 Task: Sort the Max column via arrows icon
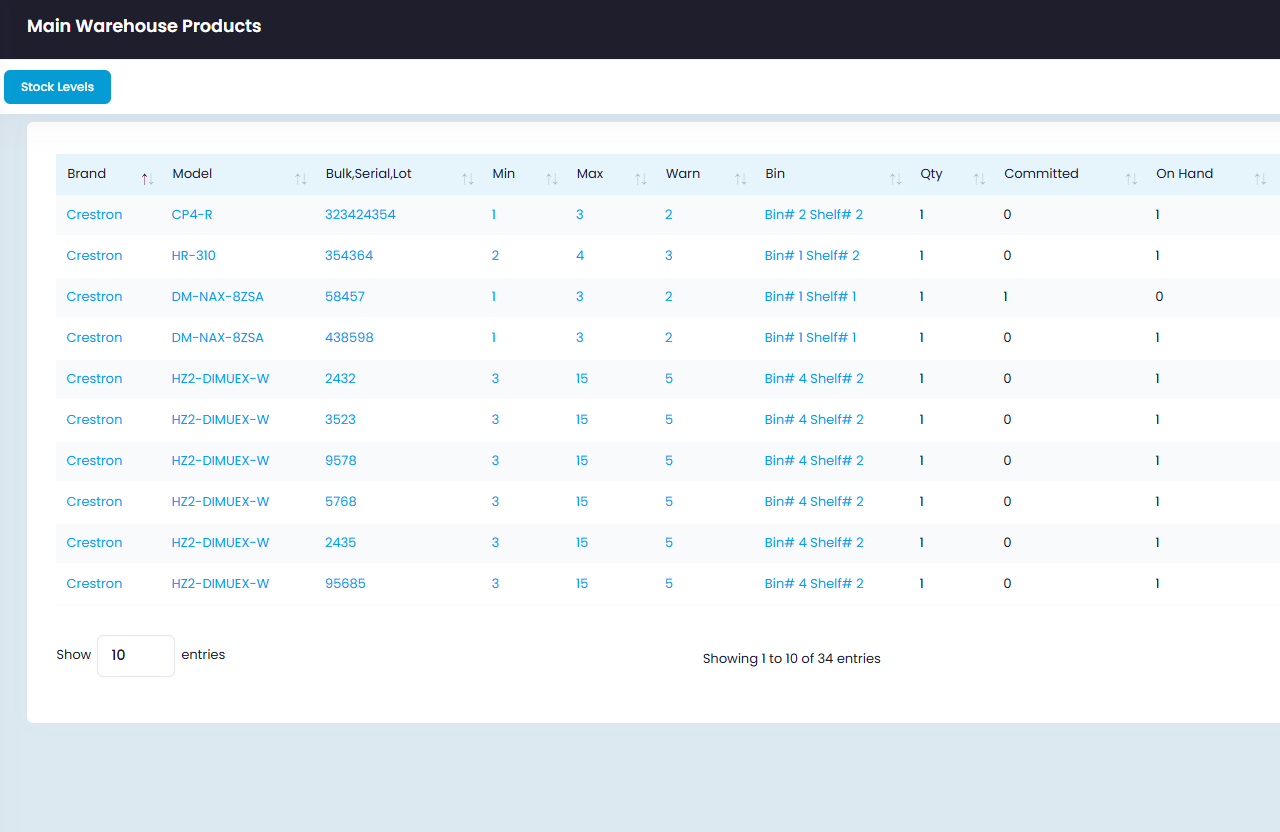641,179
